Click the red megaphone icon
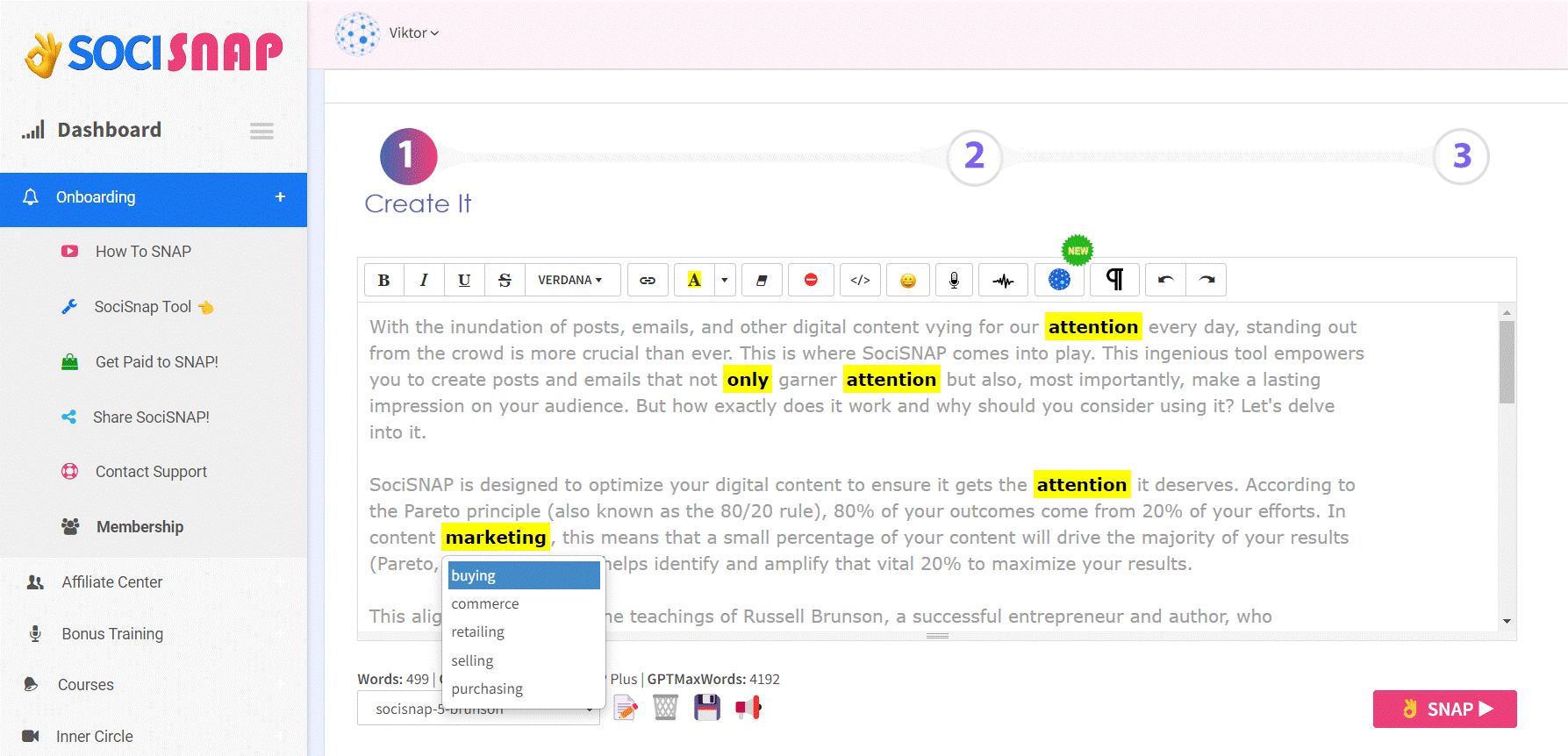The height and width of the screenshot is (756, 1568). point(748,707)
